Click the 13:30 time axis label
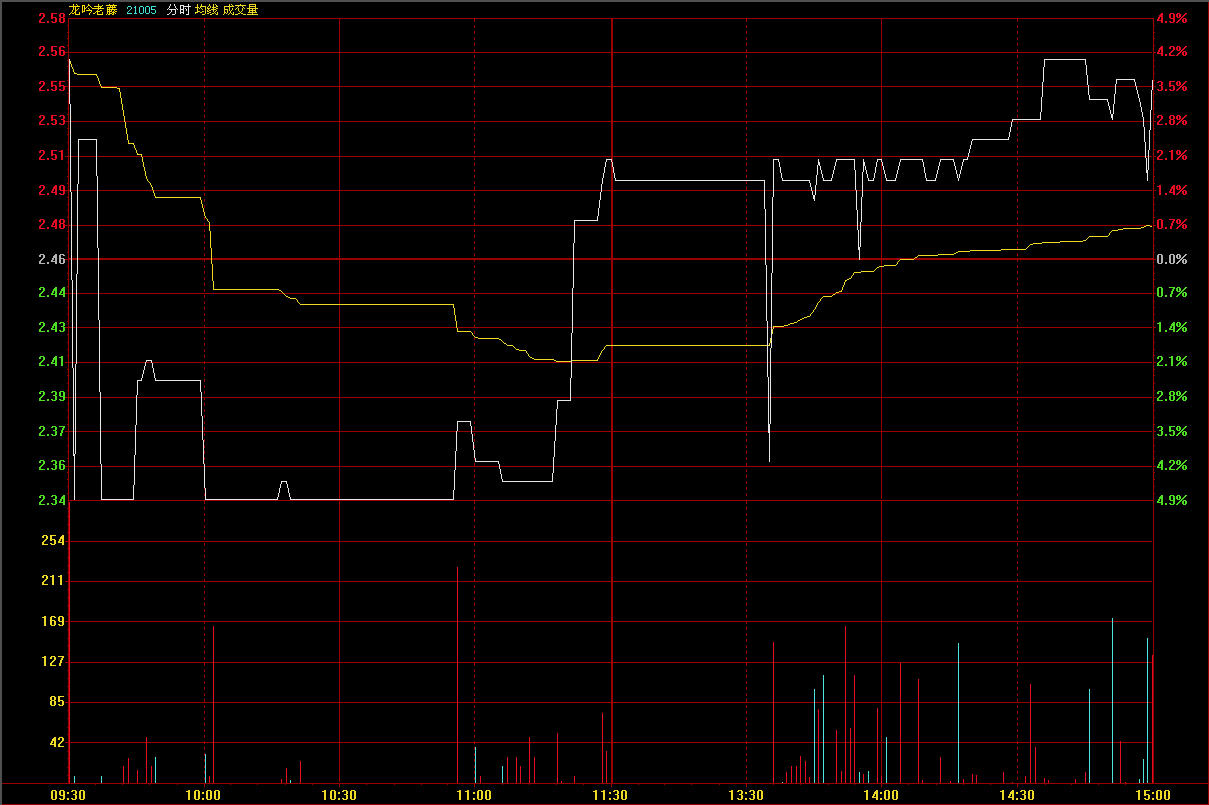This screenshot has width=1209, height=805. pos(746,795)
